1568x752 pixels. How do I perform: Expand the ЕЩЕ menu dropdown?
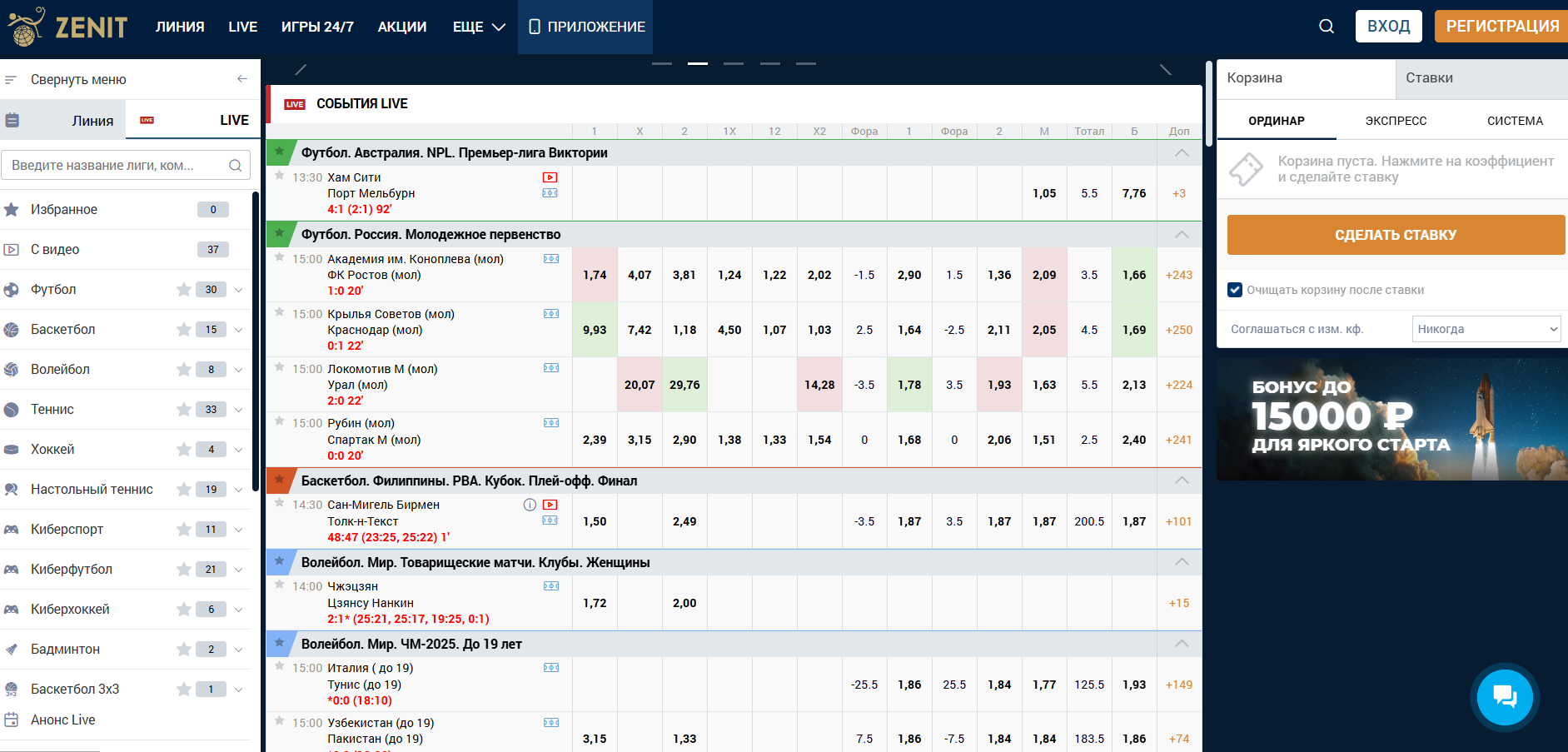tap(479, 27)
